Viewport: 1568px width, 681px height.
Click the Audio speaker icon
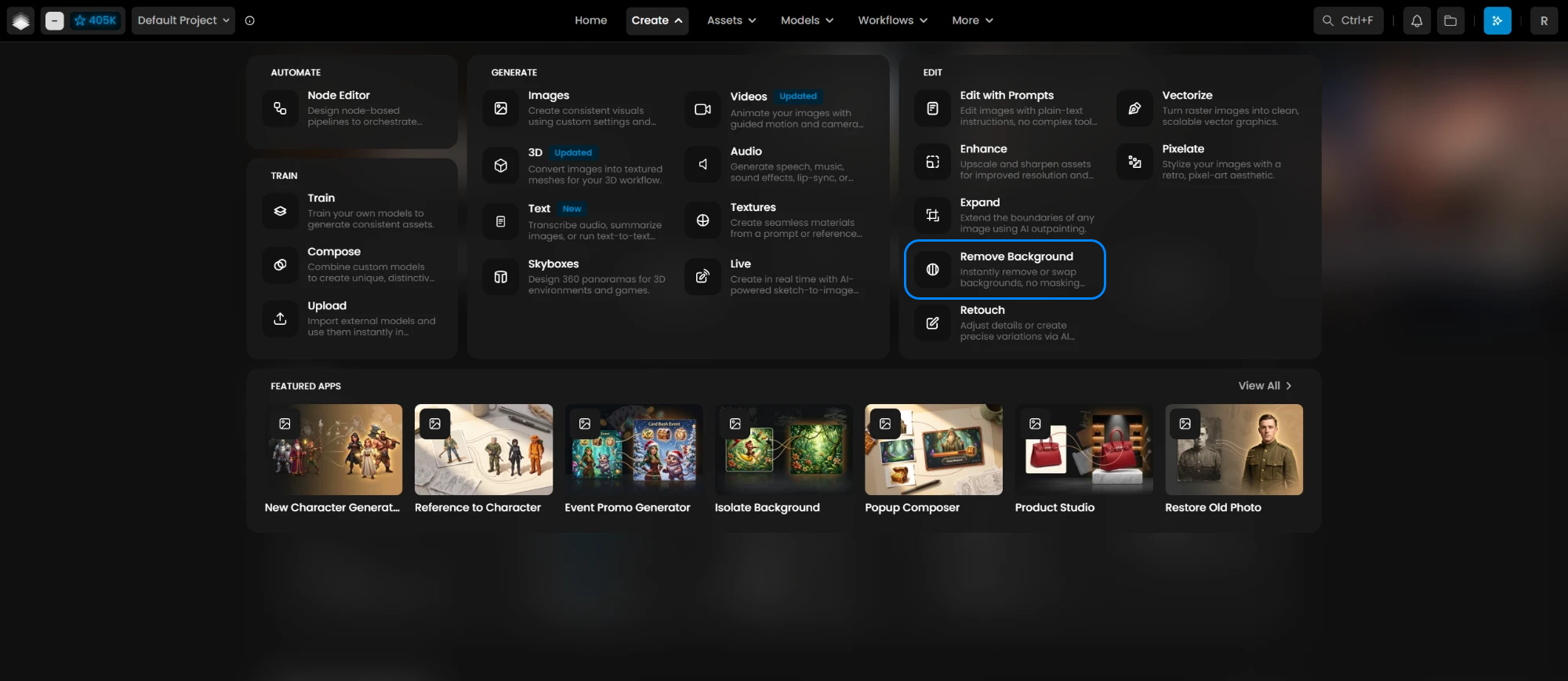[702, 164]
